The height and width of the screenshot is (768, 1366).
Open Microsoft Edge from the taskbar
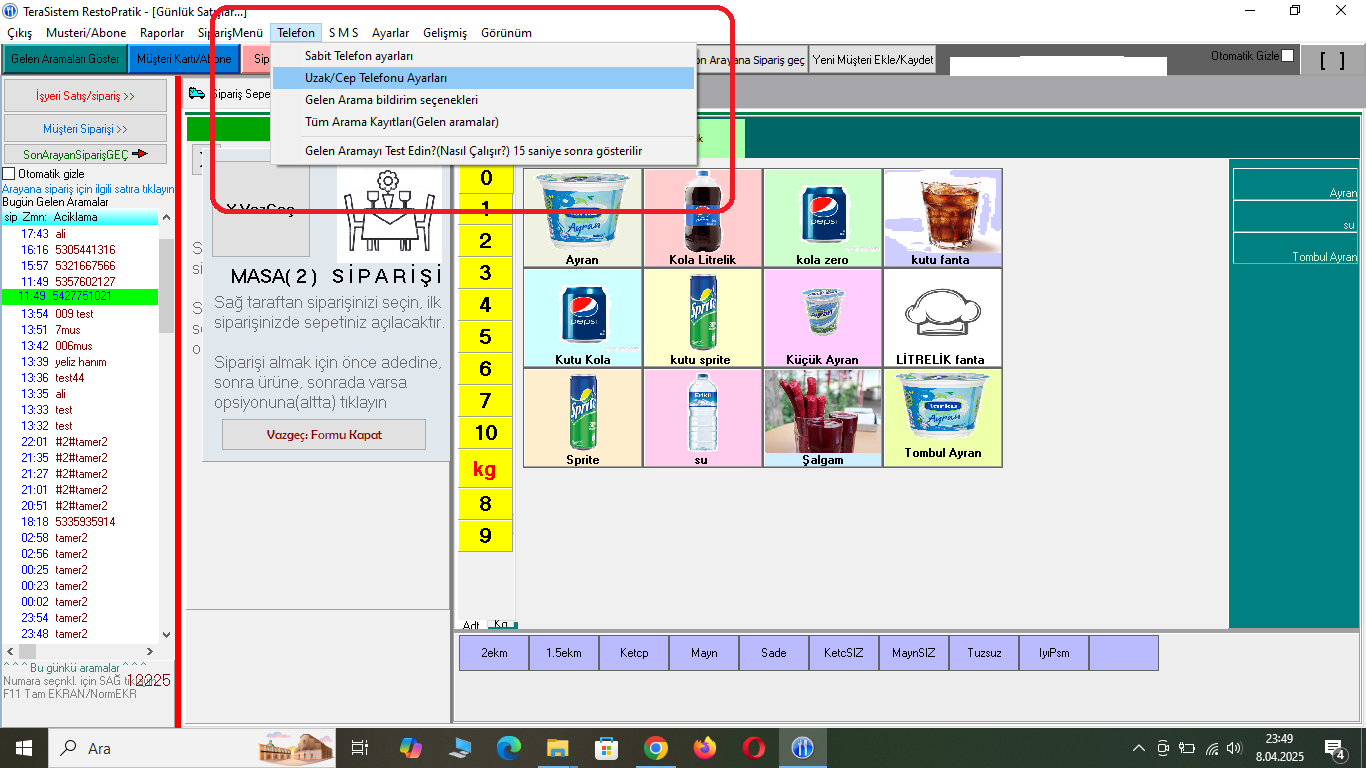click(509, 748)
